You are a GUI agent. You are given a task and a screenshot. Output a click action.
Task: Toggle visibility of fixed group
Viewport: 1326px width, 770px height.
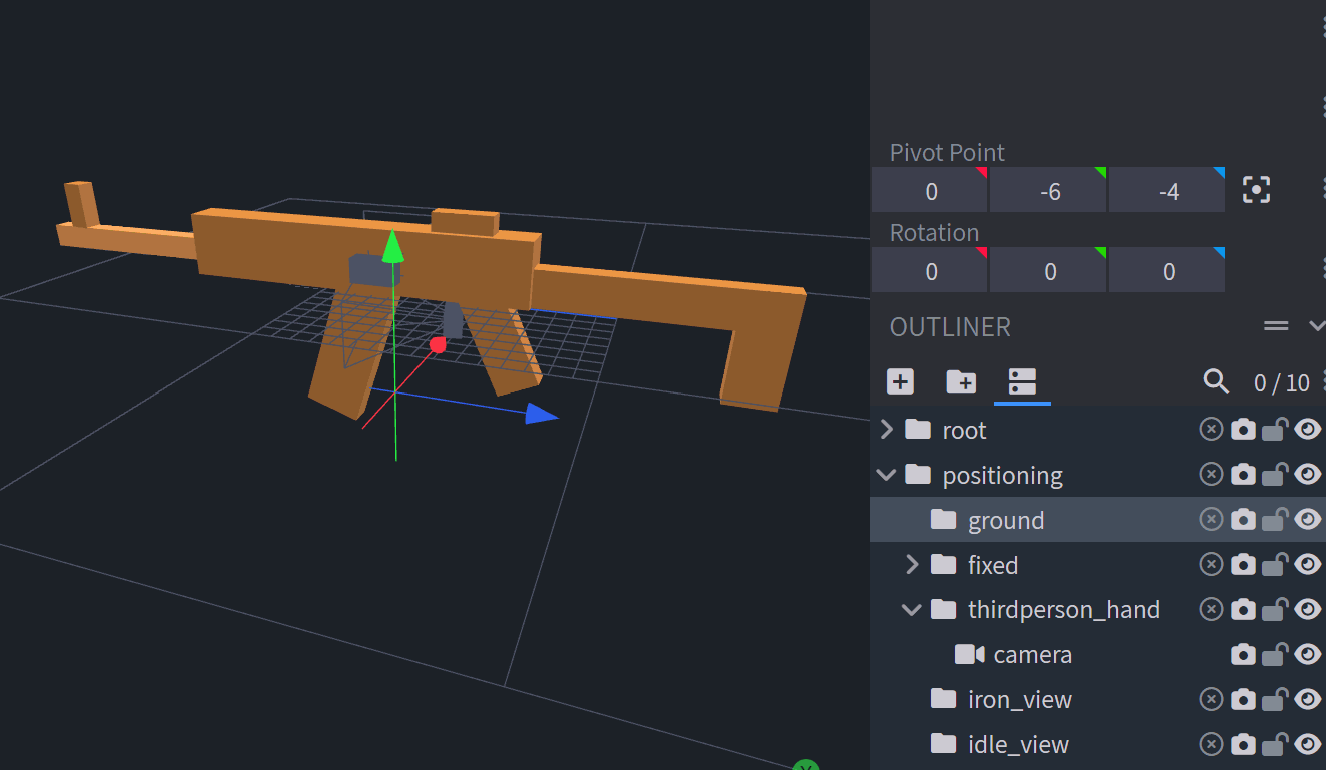pyautogui.click(x=1308, y=565)
